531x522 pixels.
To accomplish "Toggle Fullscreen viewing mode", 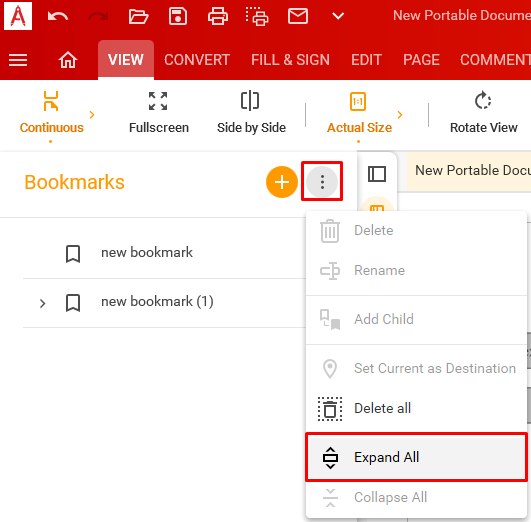I will tap(158, 113).
